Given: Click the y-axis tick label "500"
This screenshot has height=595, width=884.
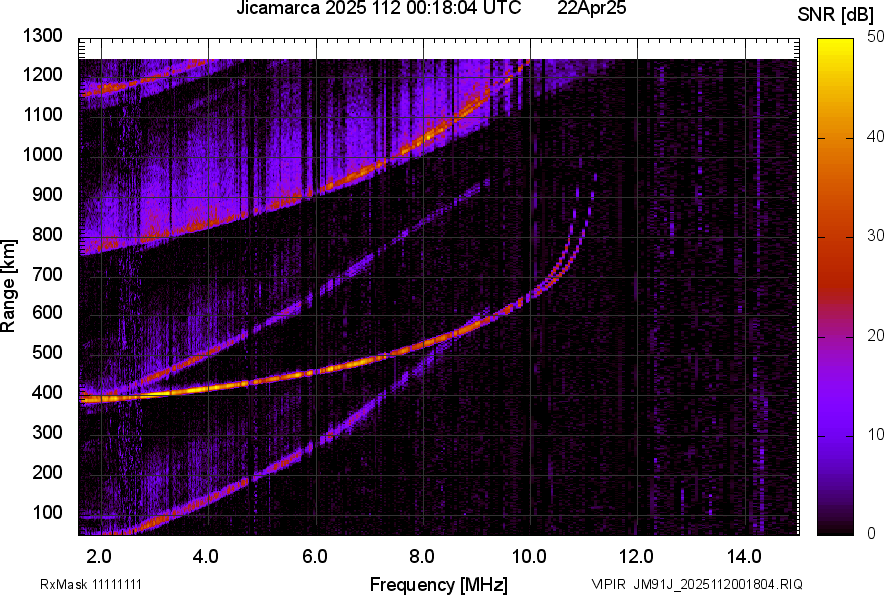Looking at the screenshot, I should tap(47, 352).
